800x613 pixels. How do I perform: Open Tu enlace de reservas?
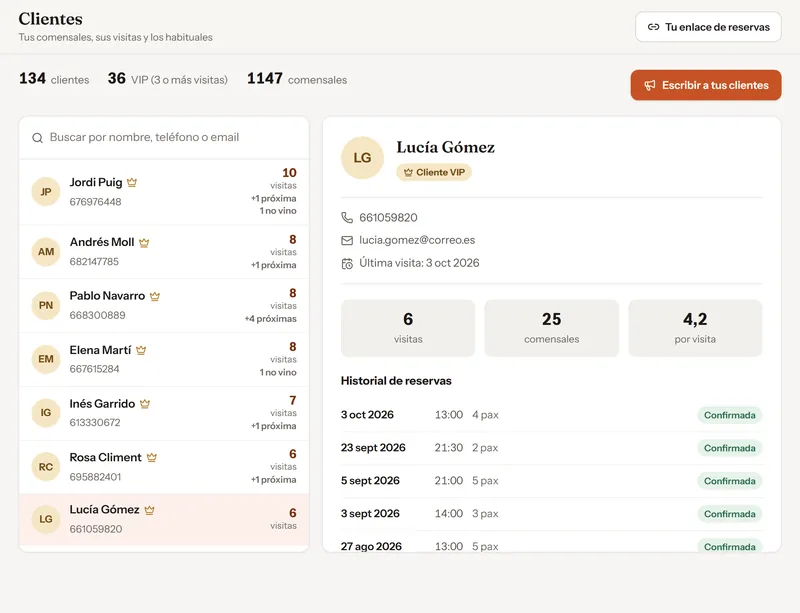pos(708,27)
